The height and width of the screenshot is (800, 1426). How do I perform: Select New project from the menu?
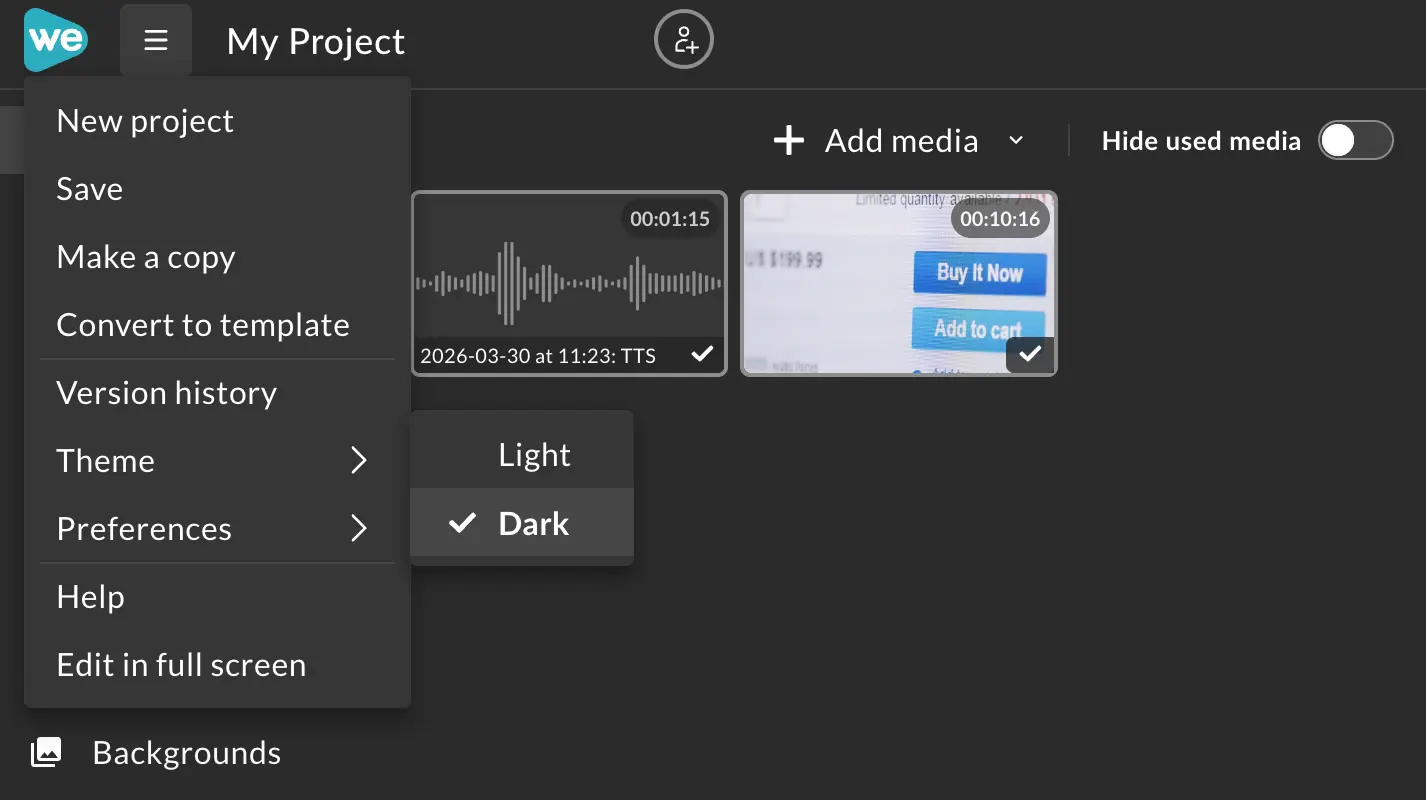(217, 121)
